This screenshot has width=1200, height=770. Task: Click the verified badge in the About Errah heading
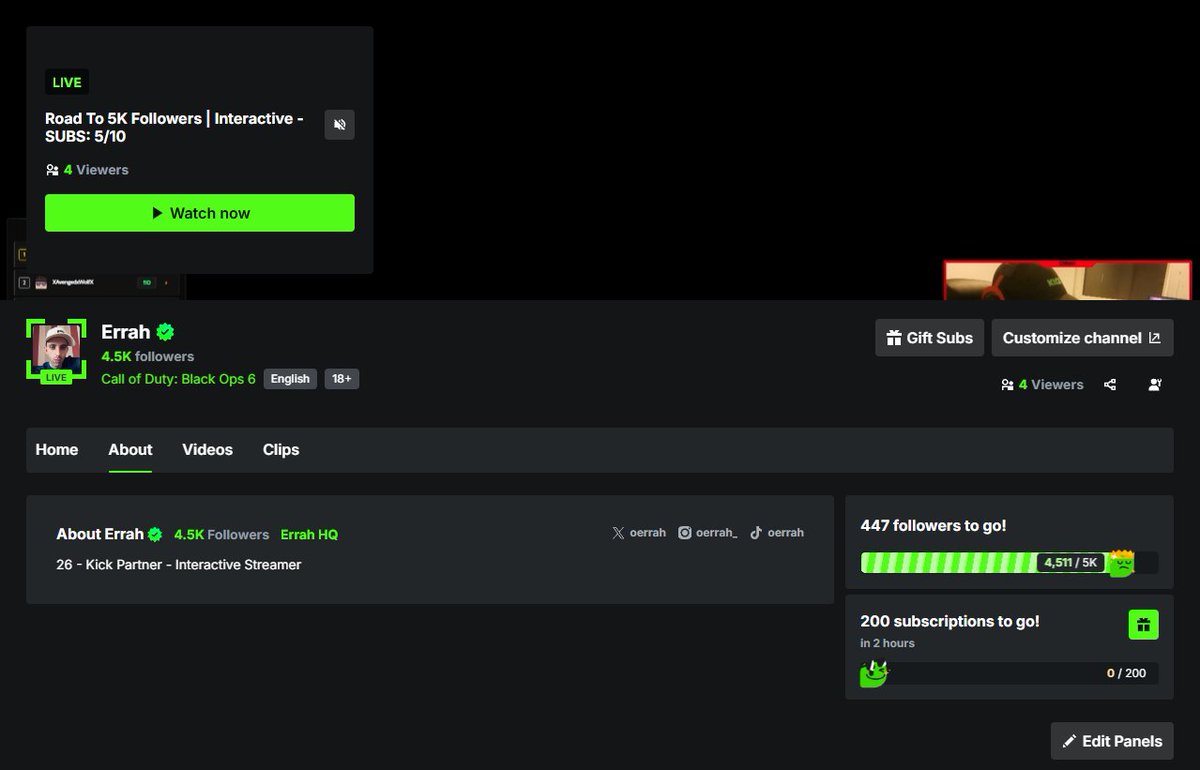[x=155, y=534]
